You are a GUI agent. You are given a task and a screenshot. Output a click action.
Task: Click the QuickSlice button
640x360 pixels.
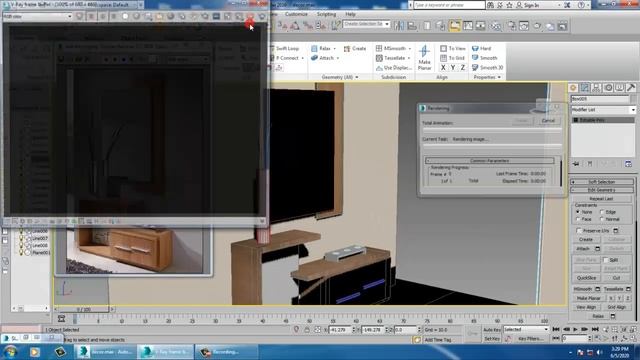[x=586, y=278]
